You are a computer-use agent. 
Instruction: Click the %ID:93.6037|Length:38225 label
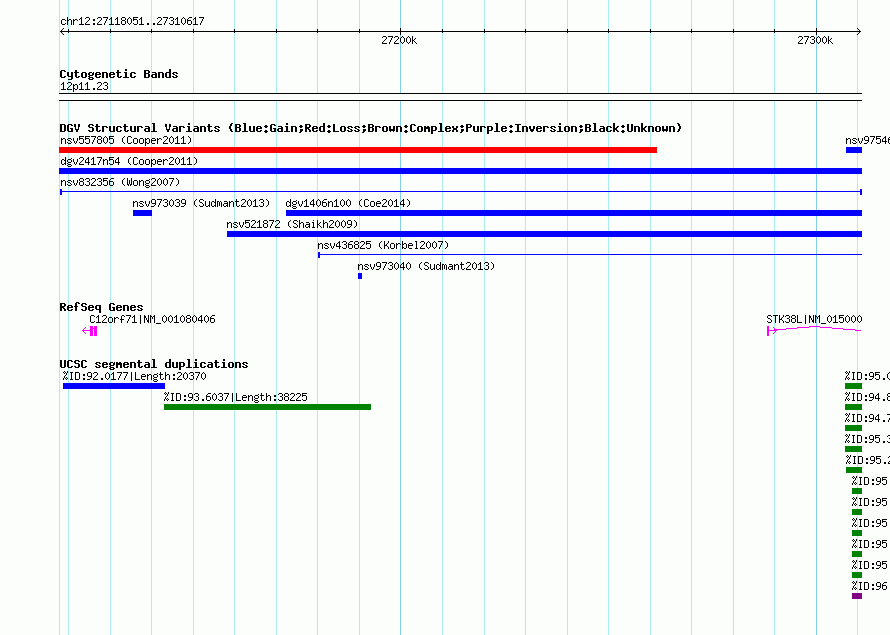(x=236, y=397)
